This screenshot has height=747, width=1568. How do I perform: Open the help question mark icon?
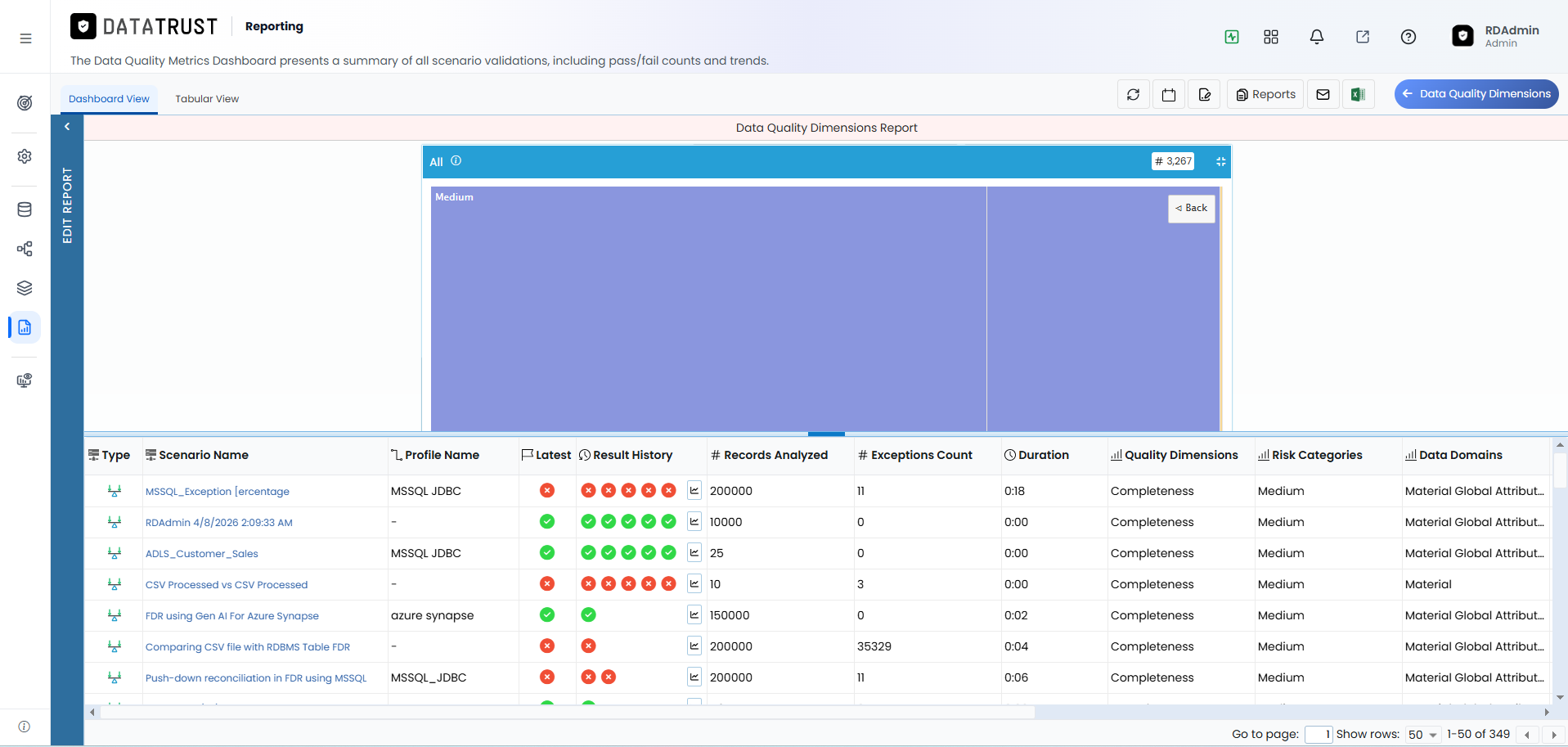(x=1409, y=37)
